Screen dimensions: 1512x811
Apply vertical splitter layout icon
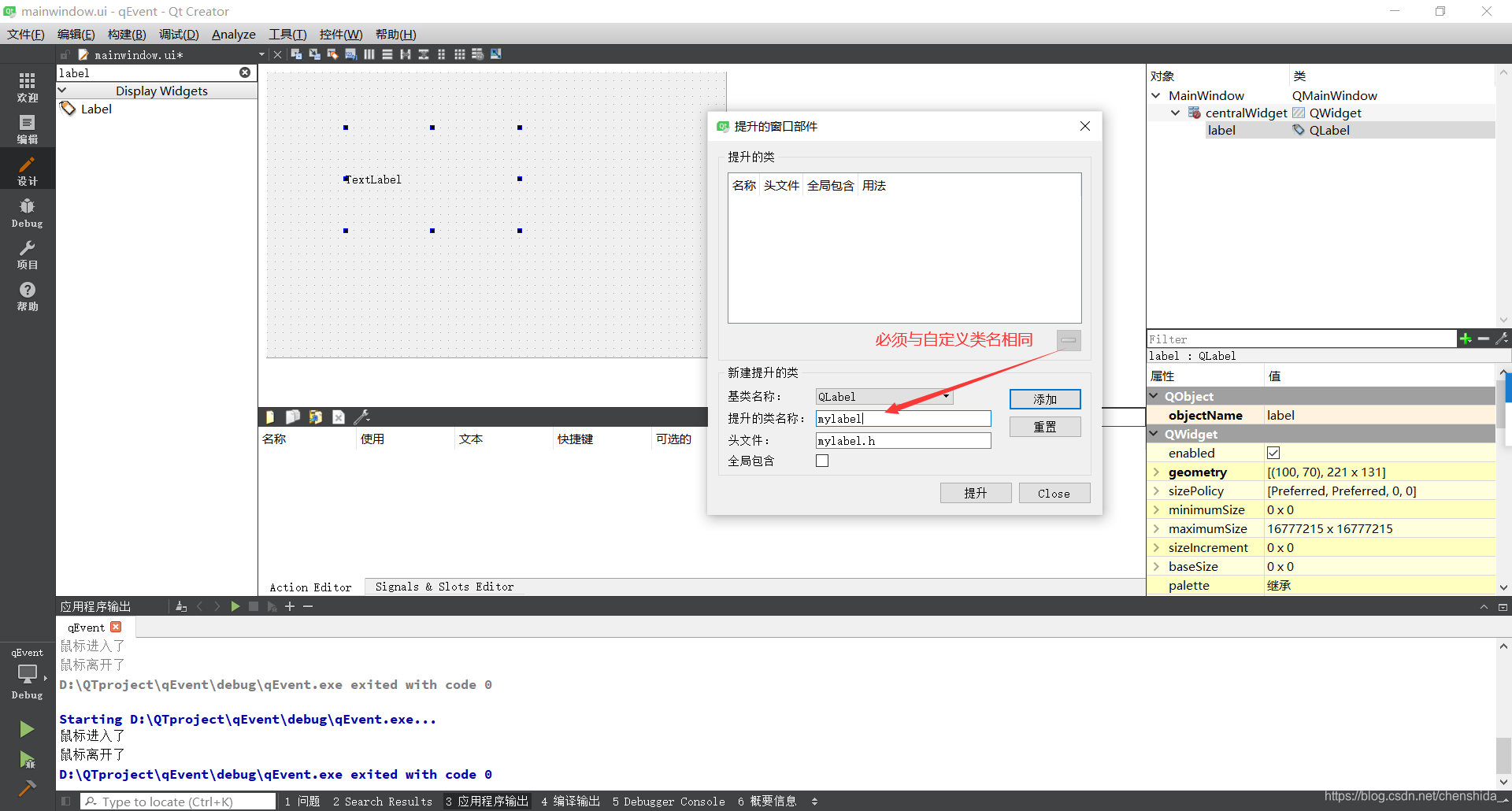point(423,54)
